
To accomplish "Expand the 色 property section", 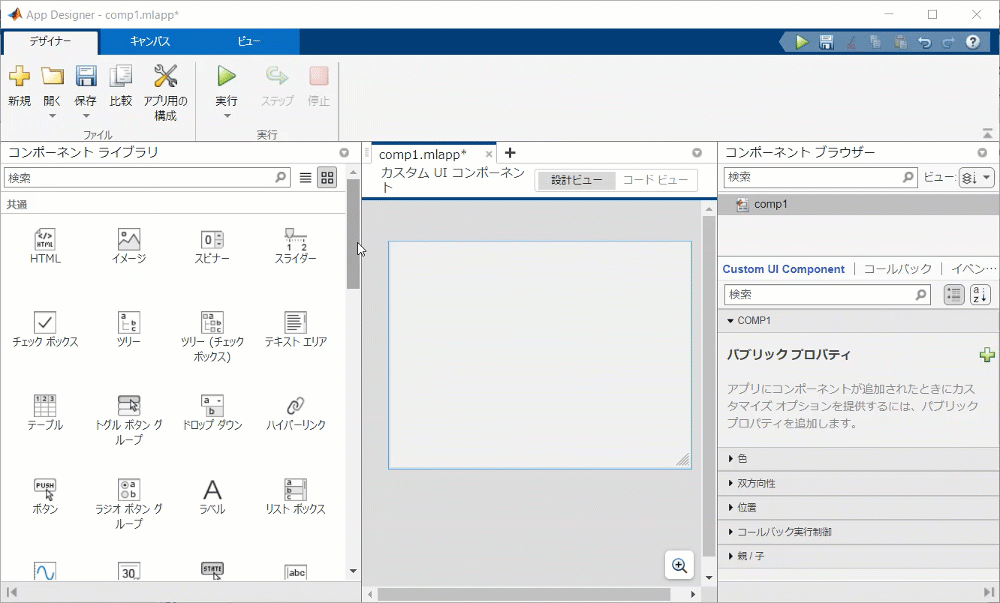I will point(742,459).
